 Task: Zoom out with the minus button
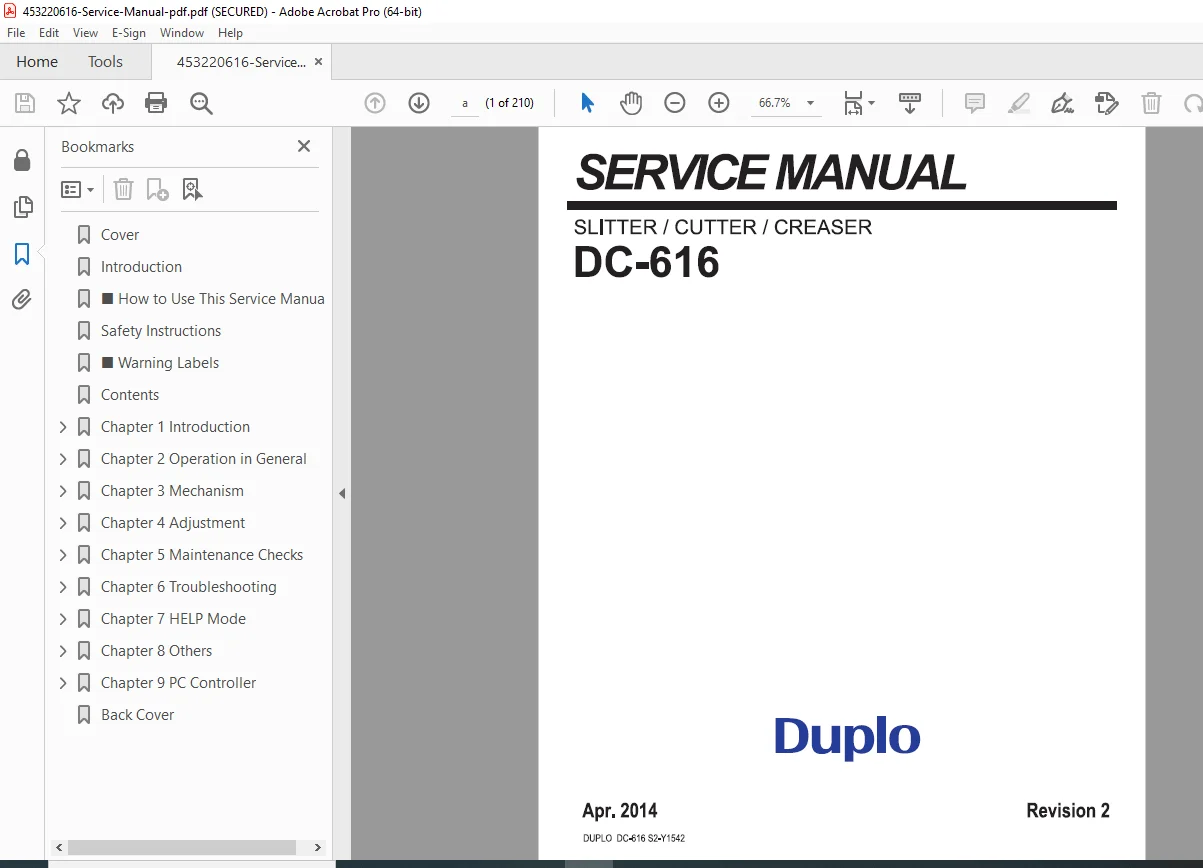(x=675, y=103)
